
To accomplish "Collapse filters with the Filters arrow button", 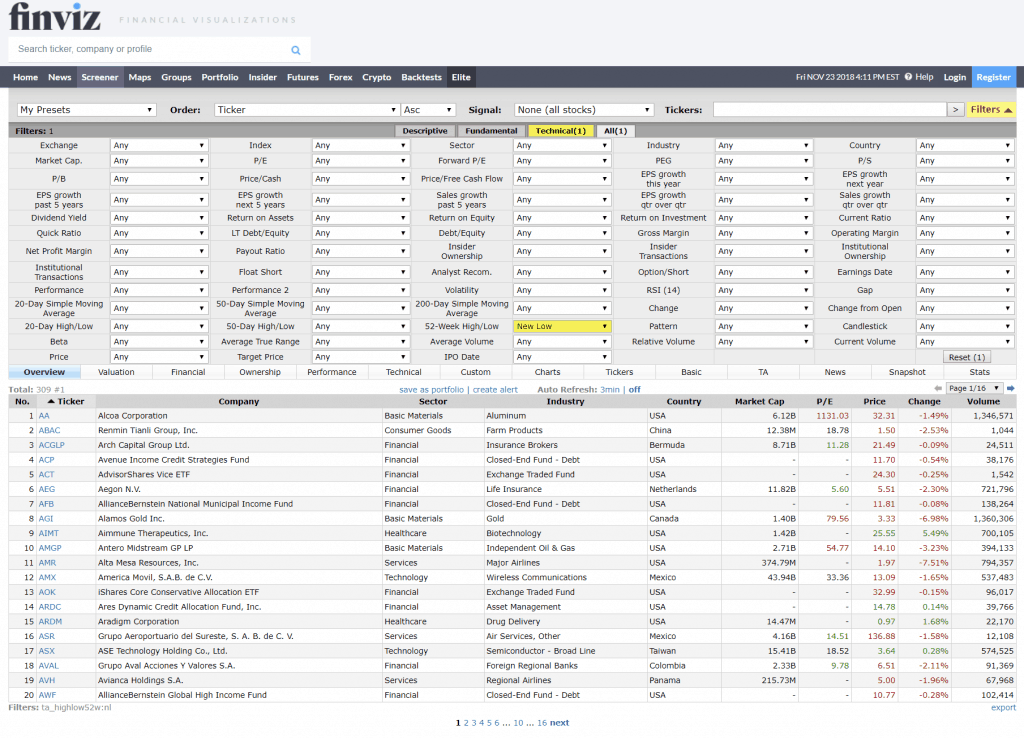I will pos(991,110).
